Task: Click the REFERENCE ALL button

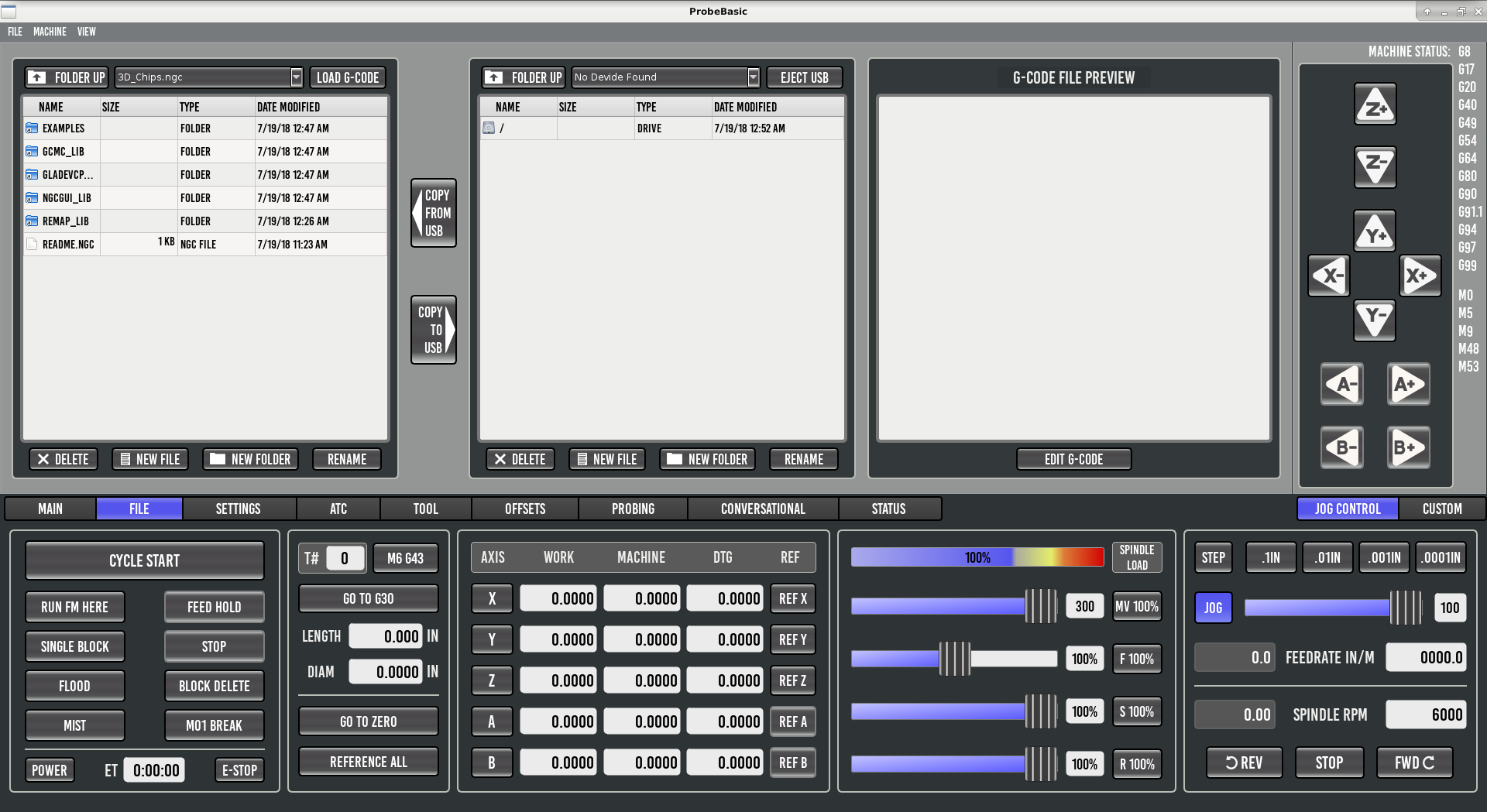Action: (x=369, y=762)
